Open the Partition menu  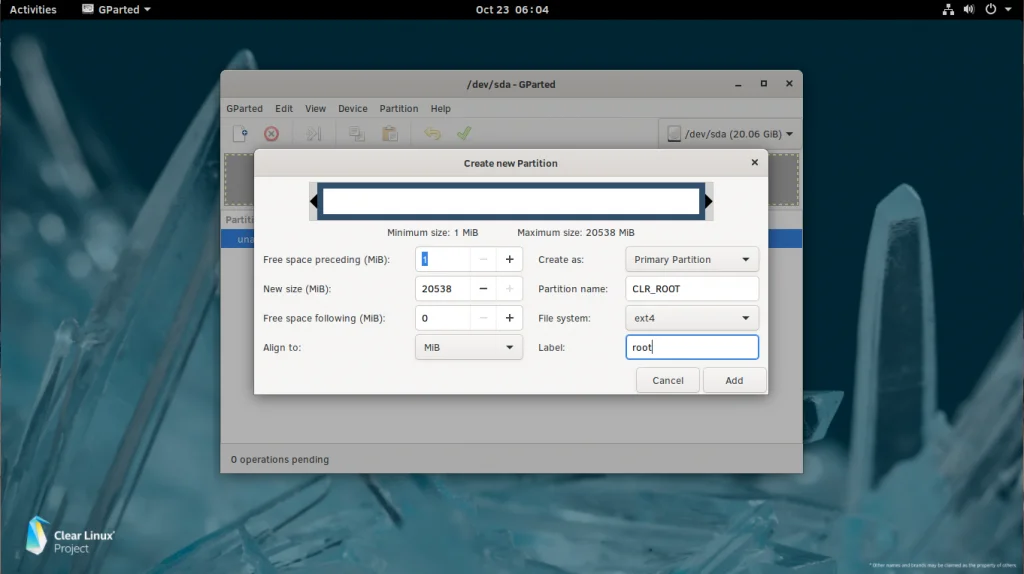pyautogui.click(x=399, y=108)
